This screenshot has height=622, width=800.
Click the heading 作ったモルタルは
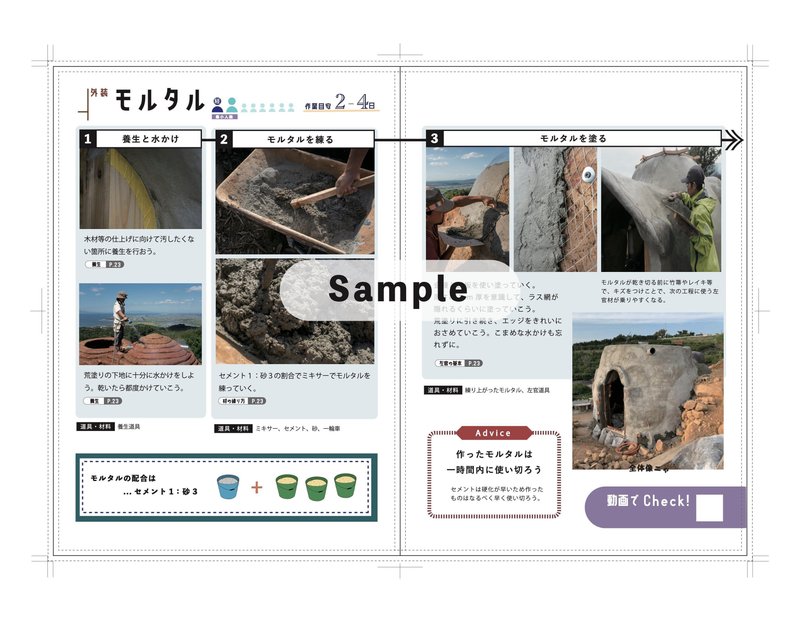(494, 454)
